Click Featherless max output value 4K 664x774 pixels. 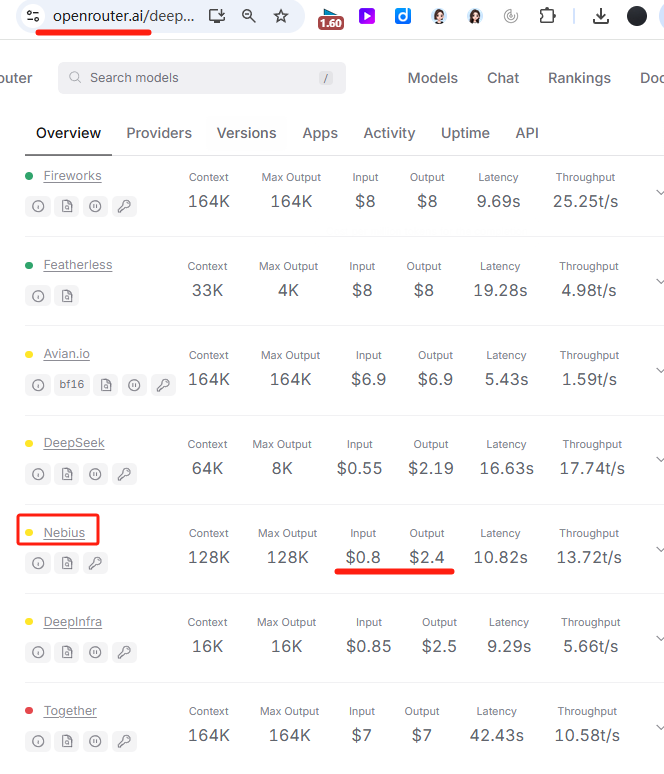288,290
